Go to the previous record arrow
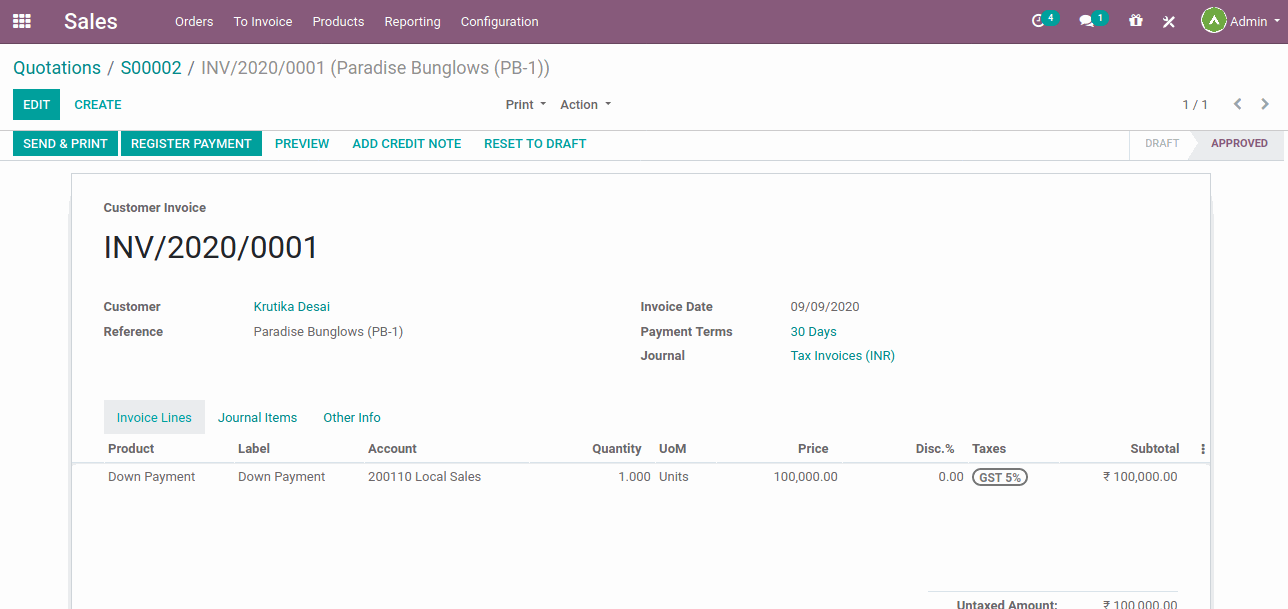The width and height of the screenshot is (1288, 609). coord(1238,104)
